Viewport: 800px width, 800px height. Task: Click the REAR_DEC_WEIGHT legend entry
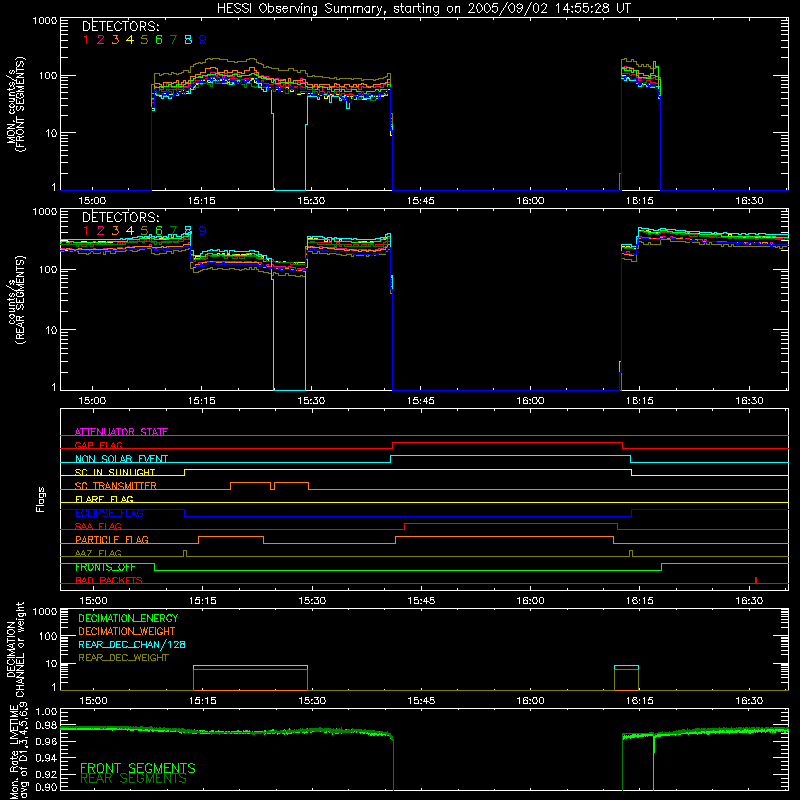(123, 658)
